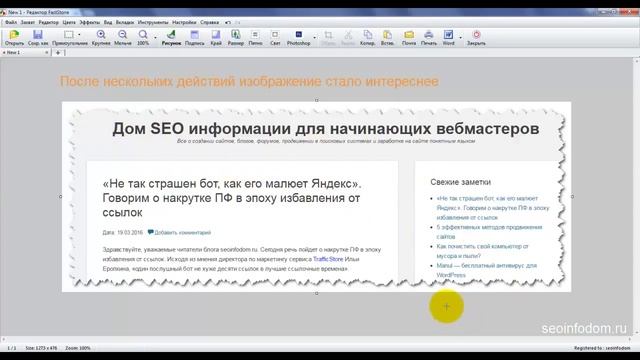Open the Настройки menu
This screenshot has width=640, height=360.
point(184,22)
